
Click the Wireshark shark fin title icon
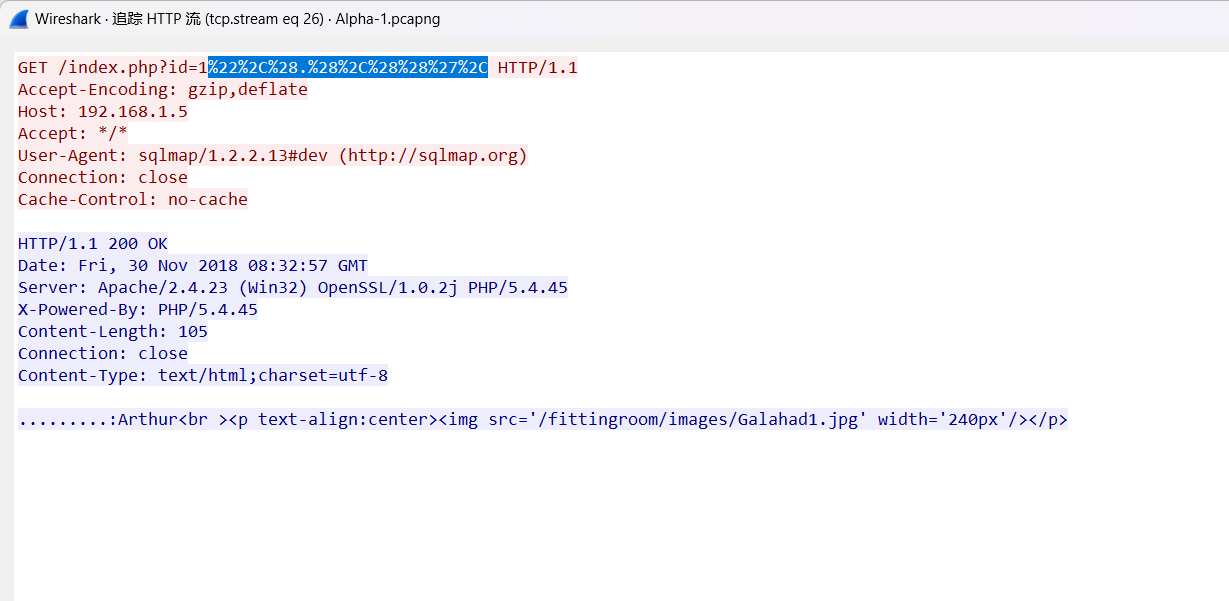click(x=18, y=19)
